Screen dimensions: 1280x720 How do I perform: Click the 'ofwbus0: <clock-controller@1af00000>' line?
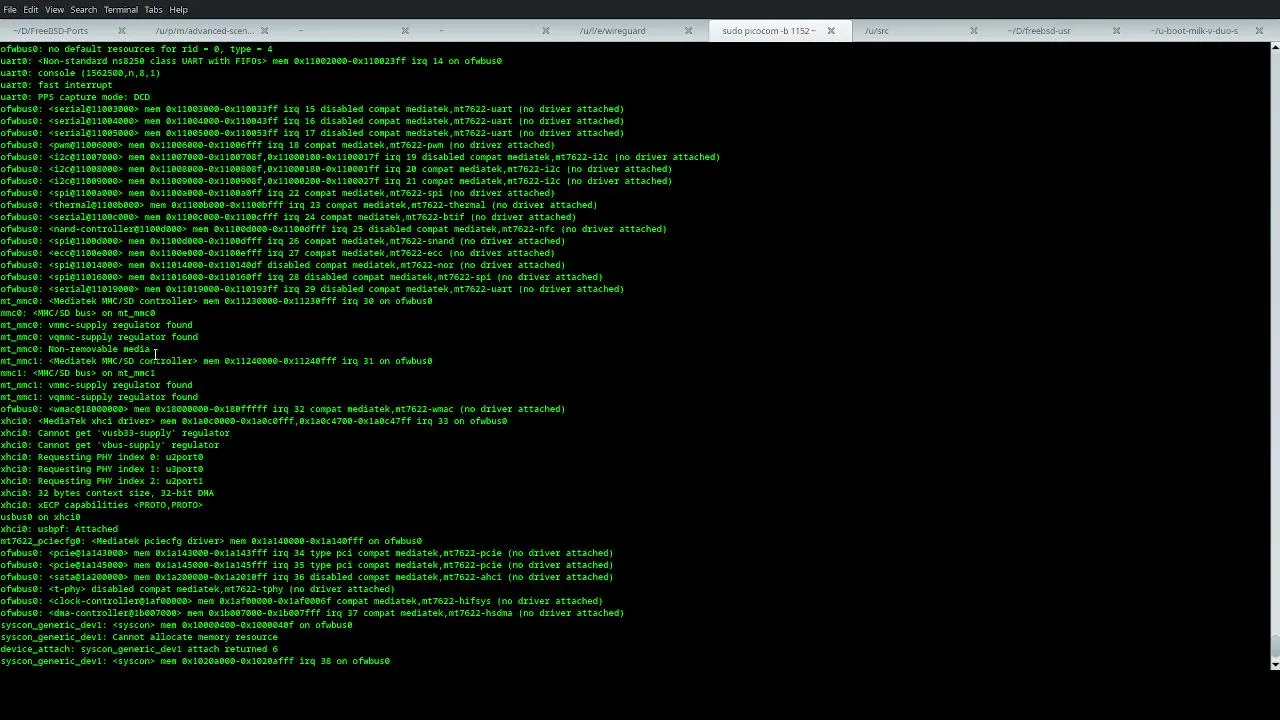pyautogui.click(x=301, y=601)
